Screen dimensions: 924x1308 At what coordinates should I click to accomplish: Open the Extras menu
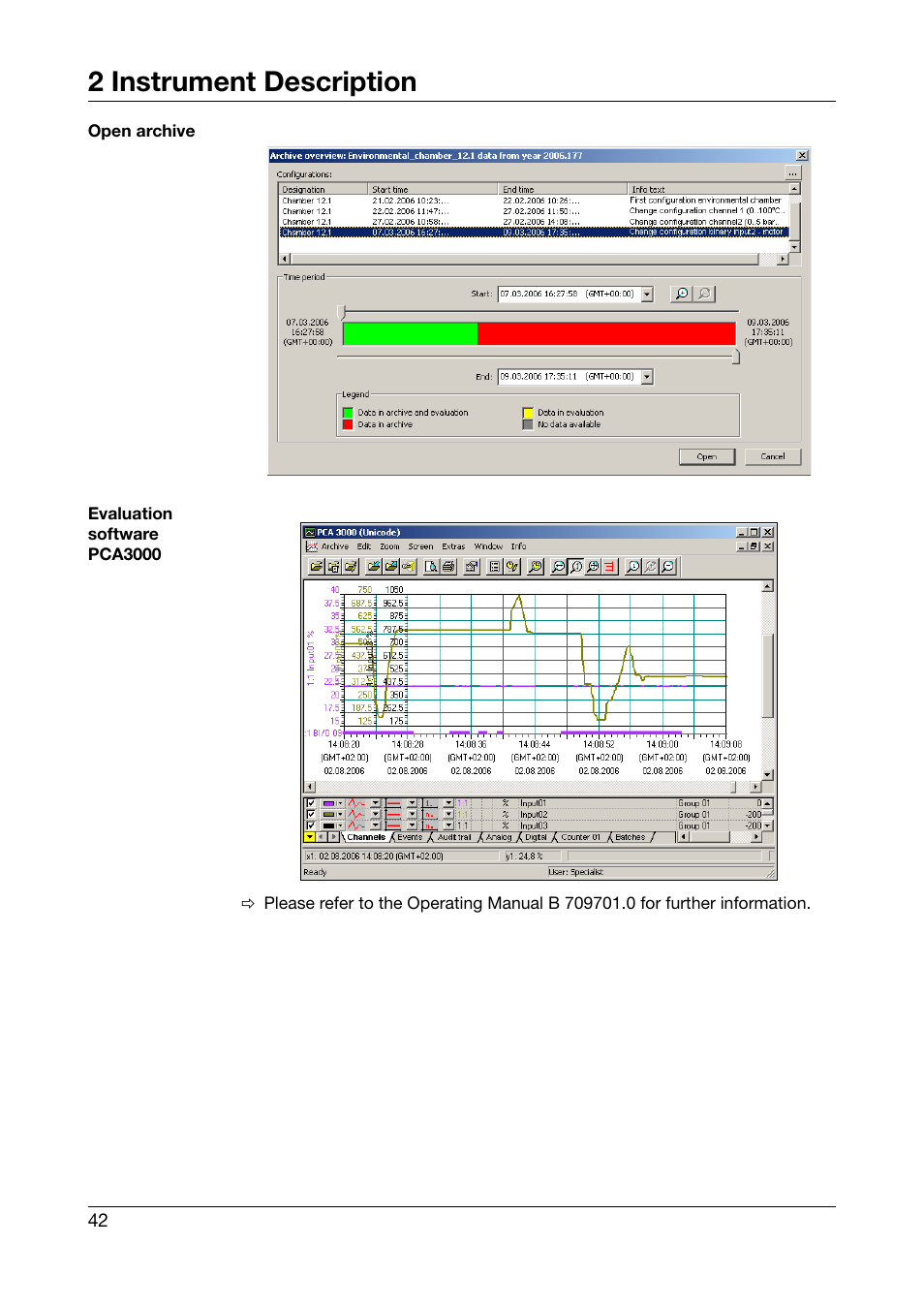453,546
